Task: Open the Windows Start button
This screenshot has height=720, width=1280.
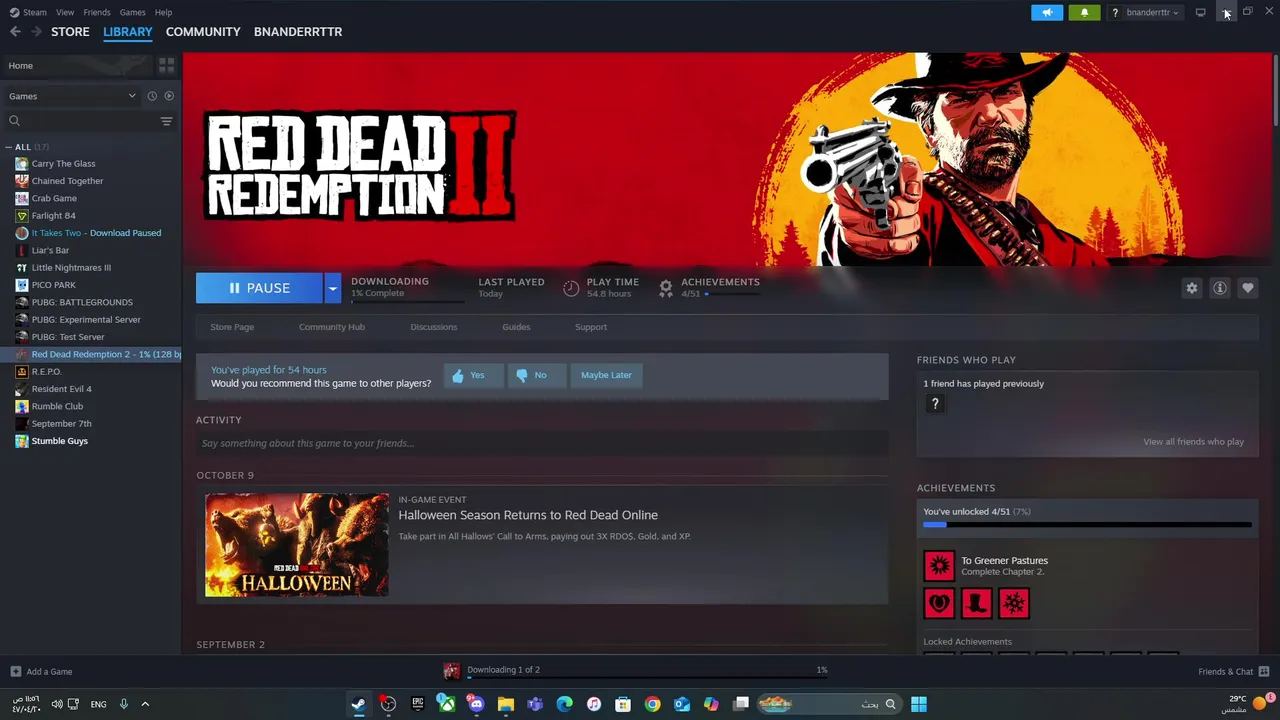Action: pyautogui.click(x=918, y=704)
